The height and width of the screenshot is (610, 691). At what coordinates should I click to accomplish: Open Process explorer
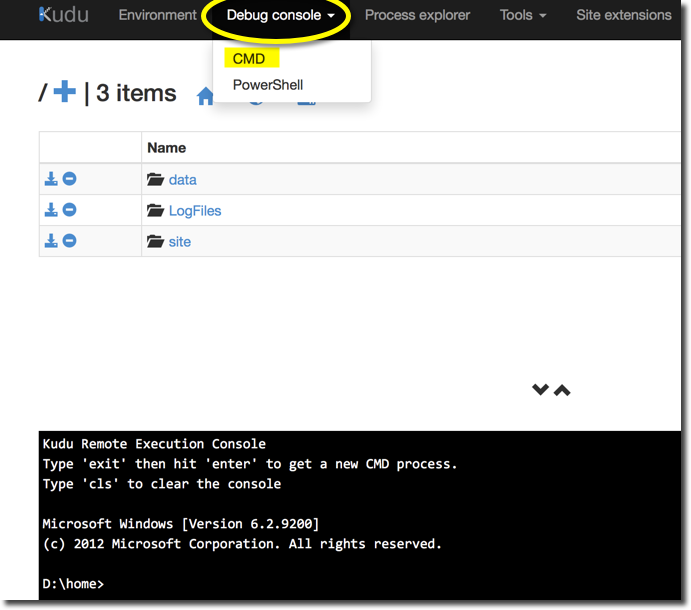(x=417, y=15)
